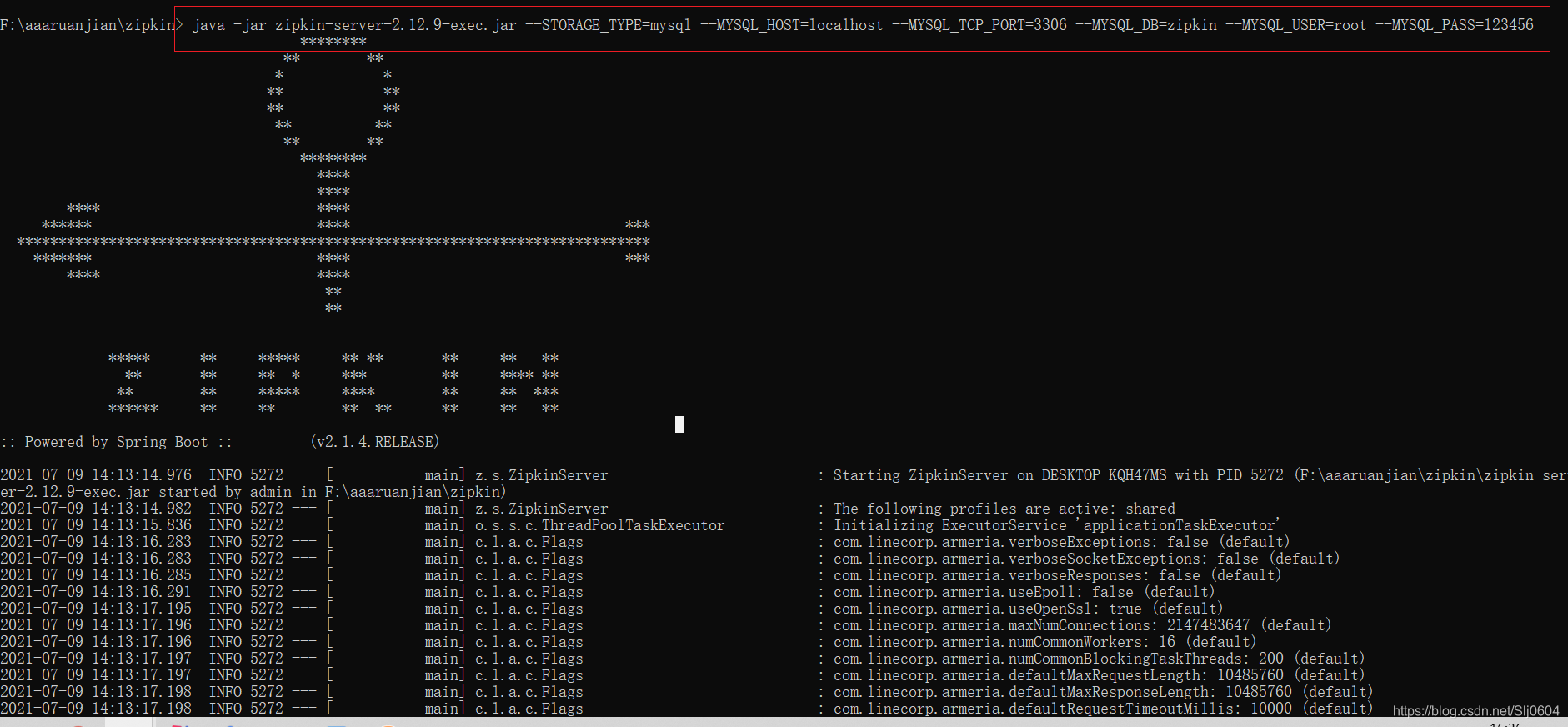Click the useEpoll: false (default) line
Screen dimensions: 1568x727
click(1024, 592)
